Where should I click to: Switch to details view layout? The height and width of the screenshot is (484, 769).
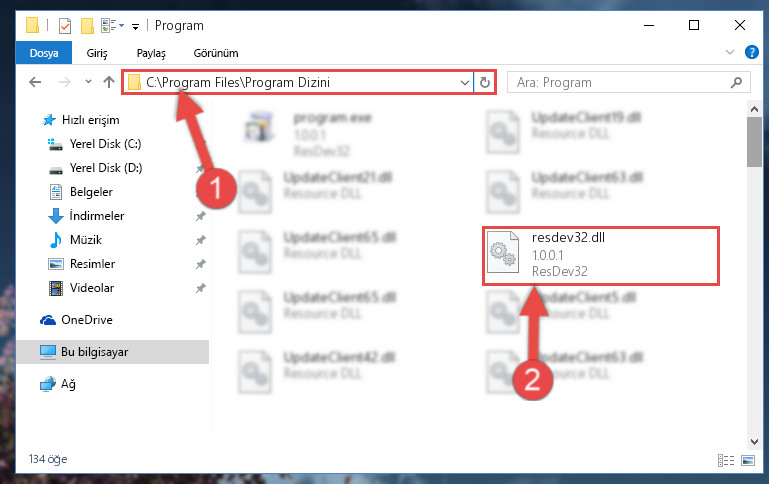coord(726,460)
